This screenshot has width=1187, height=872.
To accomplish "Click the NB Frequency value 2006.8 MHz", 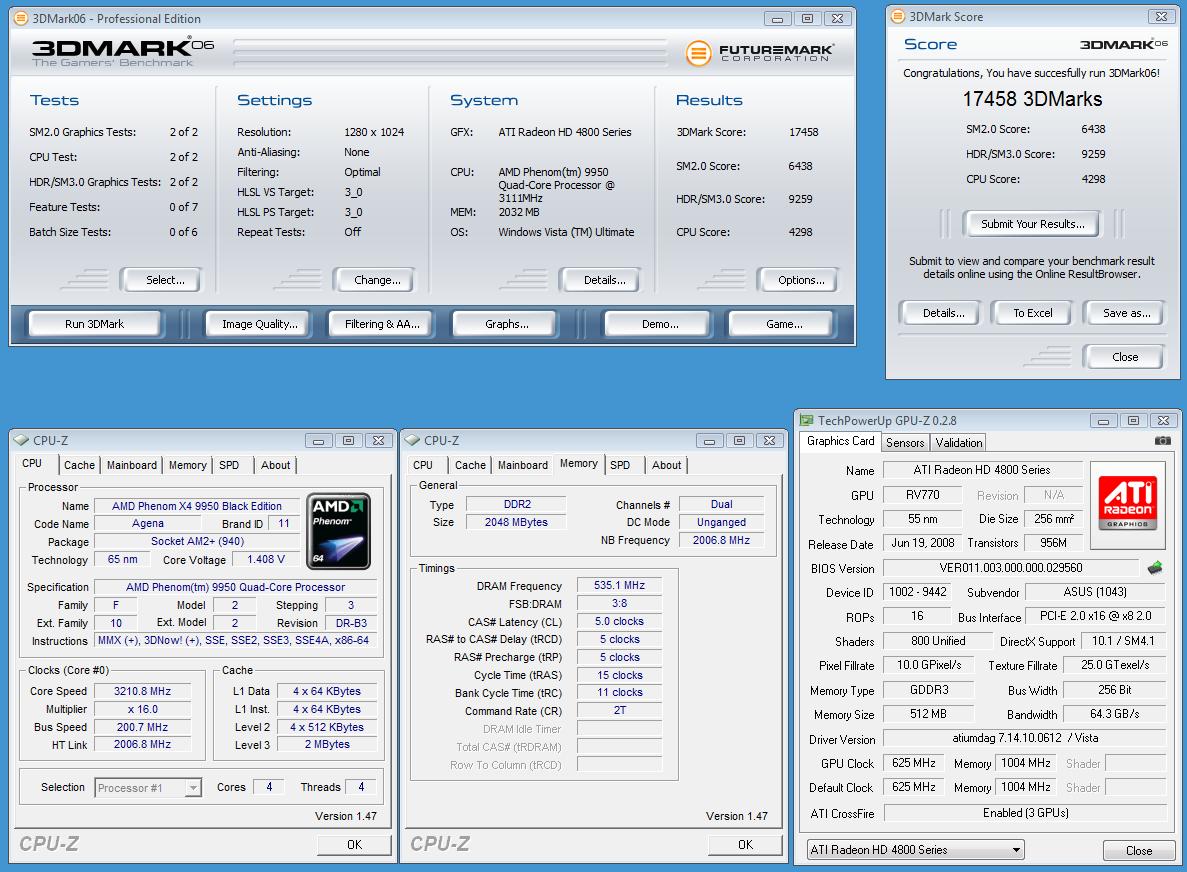I will (721, 540).
